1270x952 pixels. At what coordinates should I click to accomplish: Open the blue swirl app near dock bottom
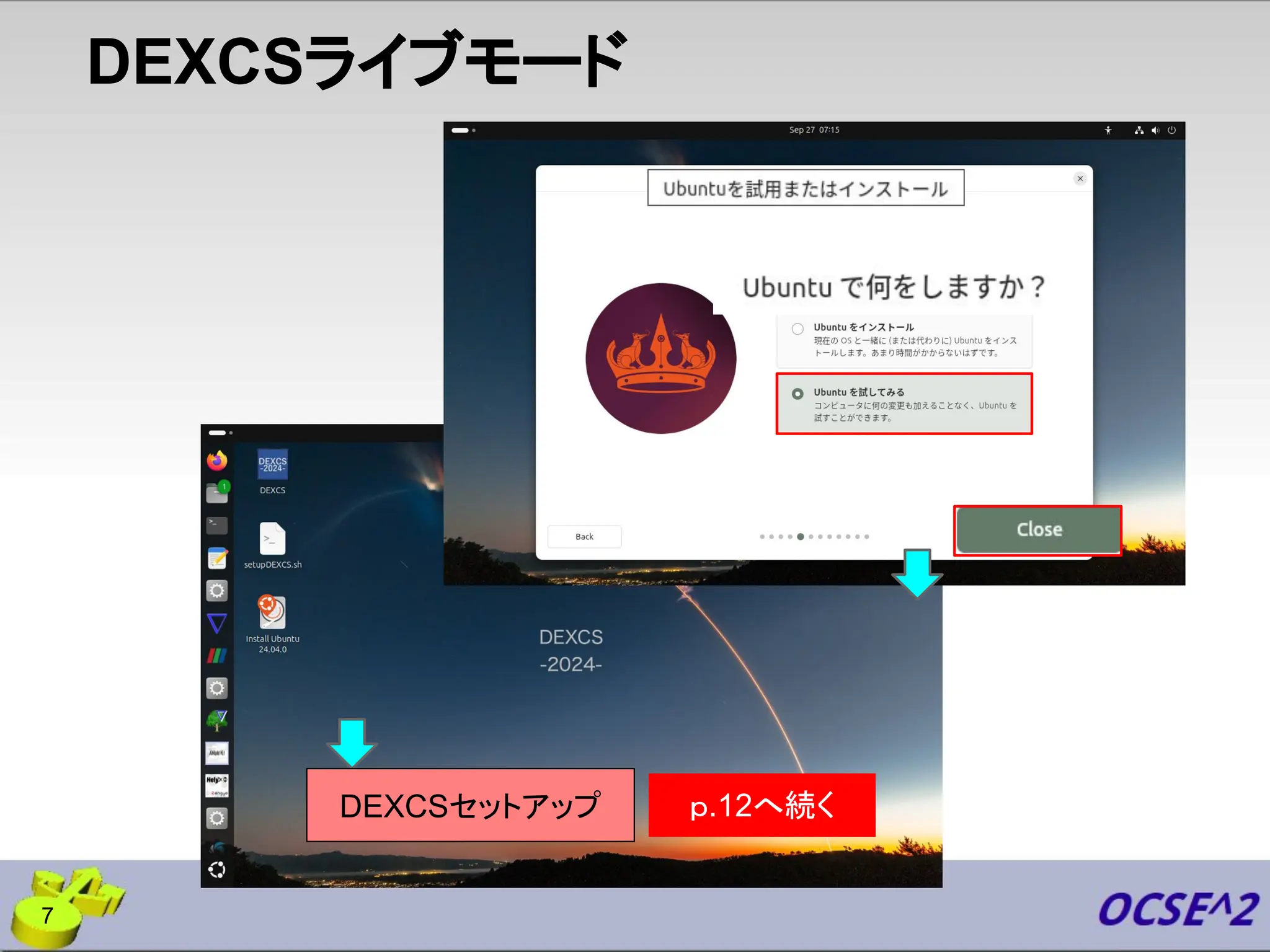pos(218,847)
